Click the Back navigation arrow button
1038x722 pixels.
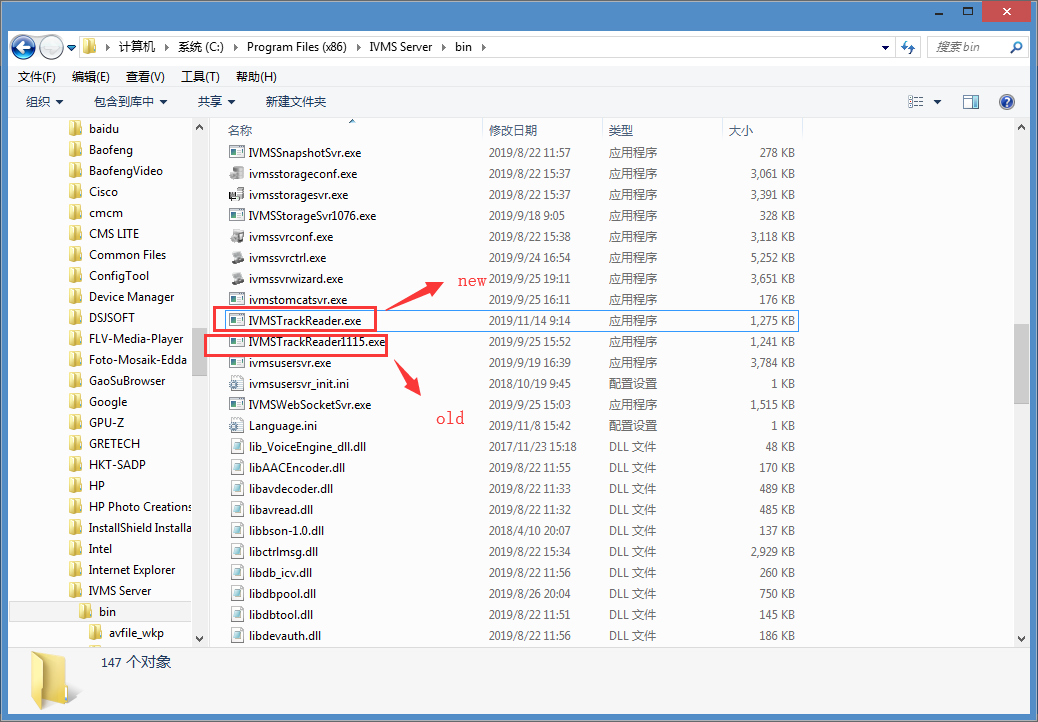pyautogui.click(x=24, y=47)
